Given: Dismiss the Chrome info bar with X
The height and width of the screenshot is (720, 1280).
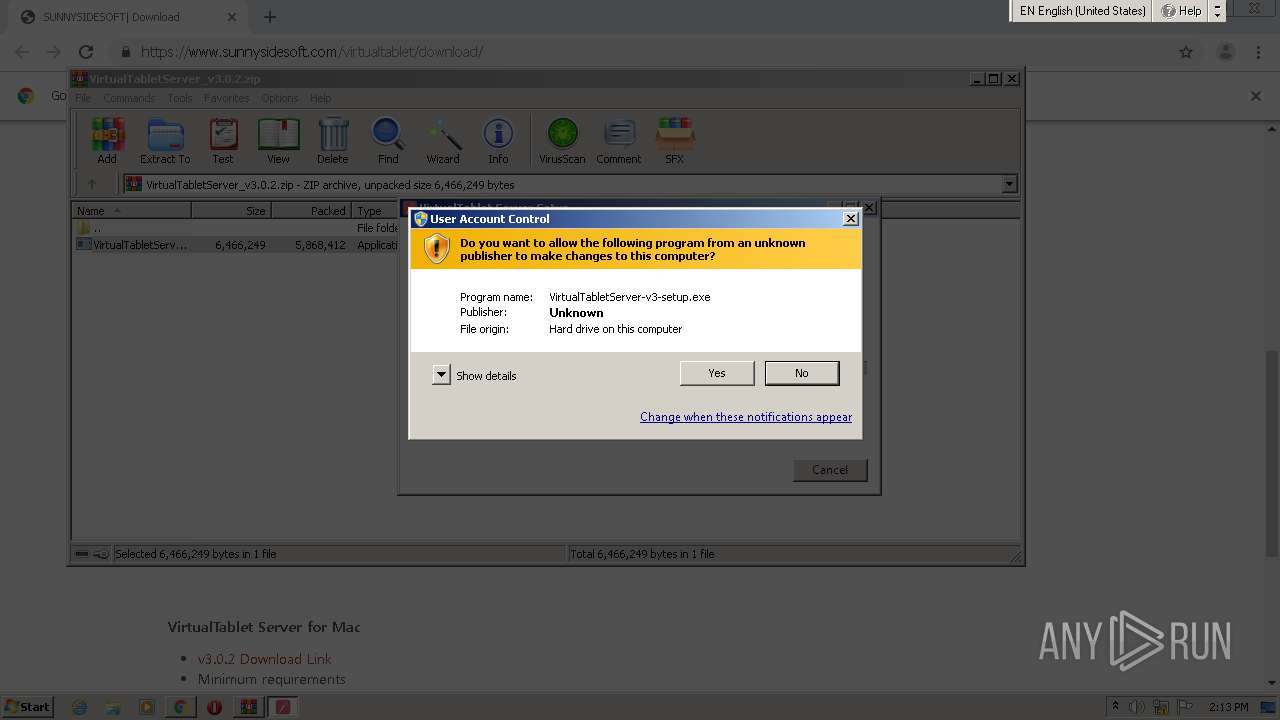Looking at the screenshot, I should (1256, 96).
